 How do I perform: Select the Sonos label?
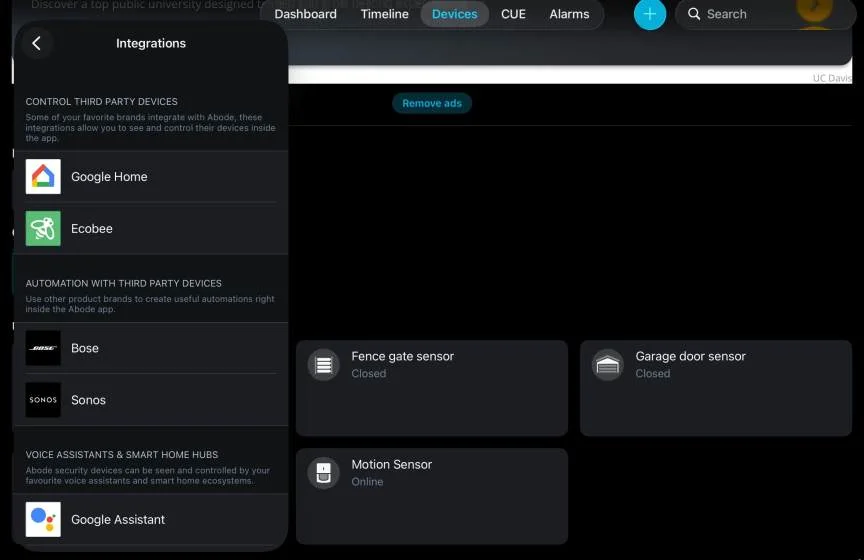point(88,400)
